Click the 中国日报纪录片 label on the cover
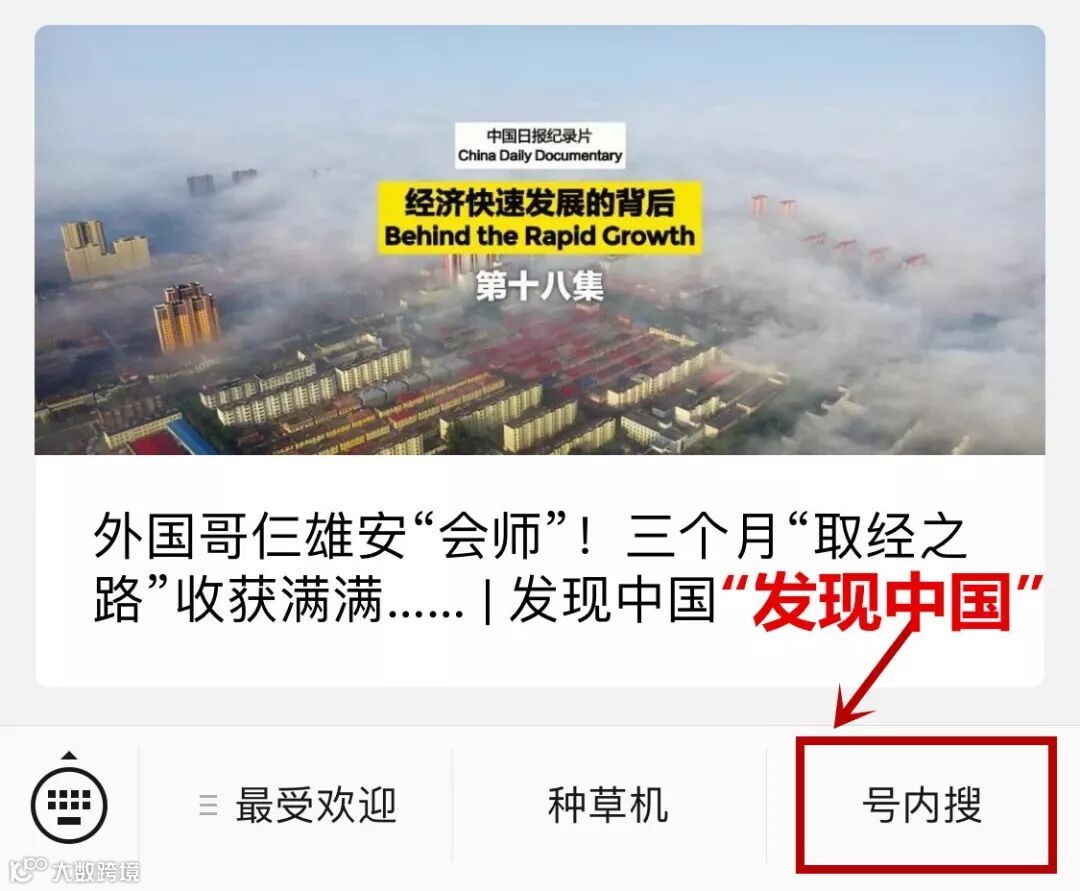The width and height of the screenshot is (1080, 891). pyautogui.click(x=539, y=135)
